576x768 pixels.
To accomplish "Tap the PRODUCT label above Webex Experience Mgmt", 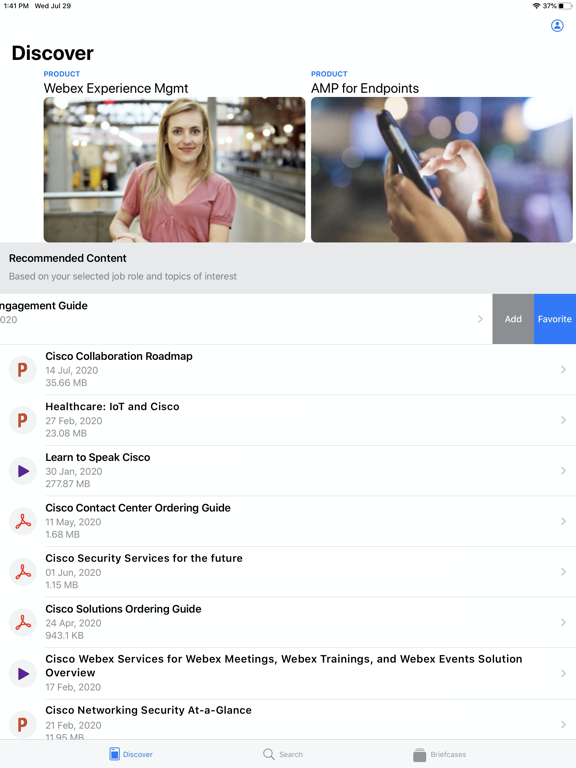I will point(62,74).
